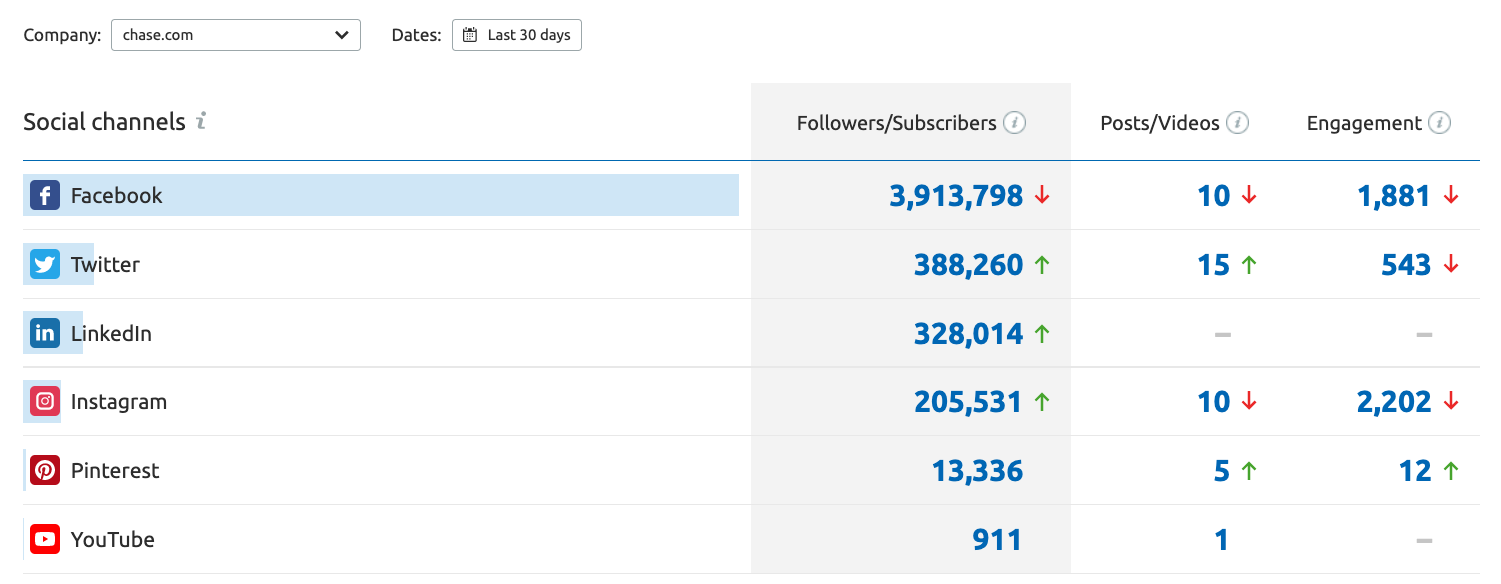The width and height of the screenshot is (1501, 584).
Task: Click the Posts/Videos info icon
Action: pos(1238,123)
